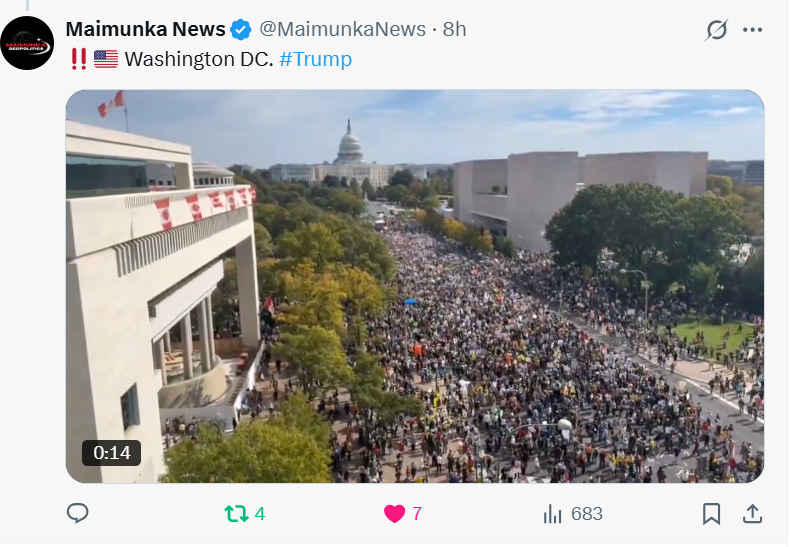Click the 683 views count

pos(587,514)
